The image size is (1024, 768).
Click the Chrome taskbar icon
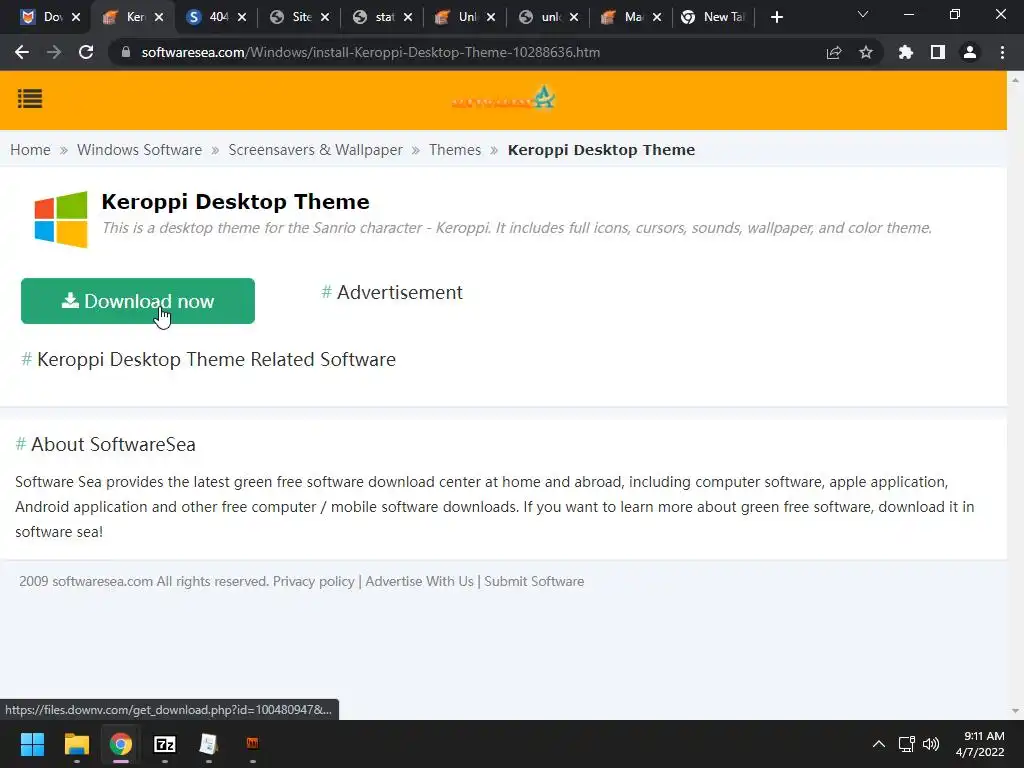(x=121, y=744)
